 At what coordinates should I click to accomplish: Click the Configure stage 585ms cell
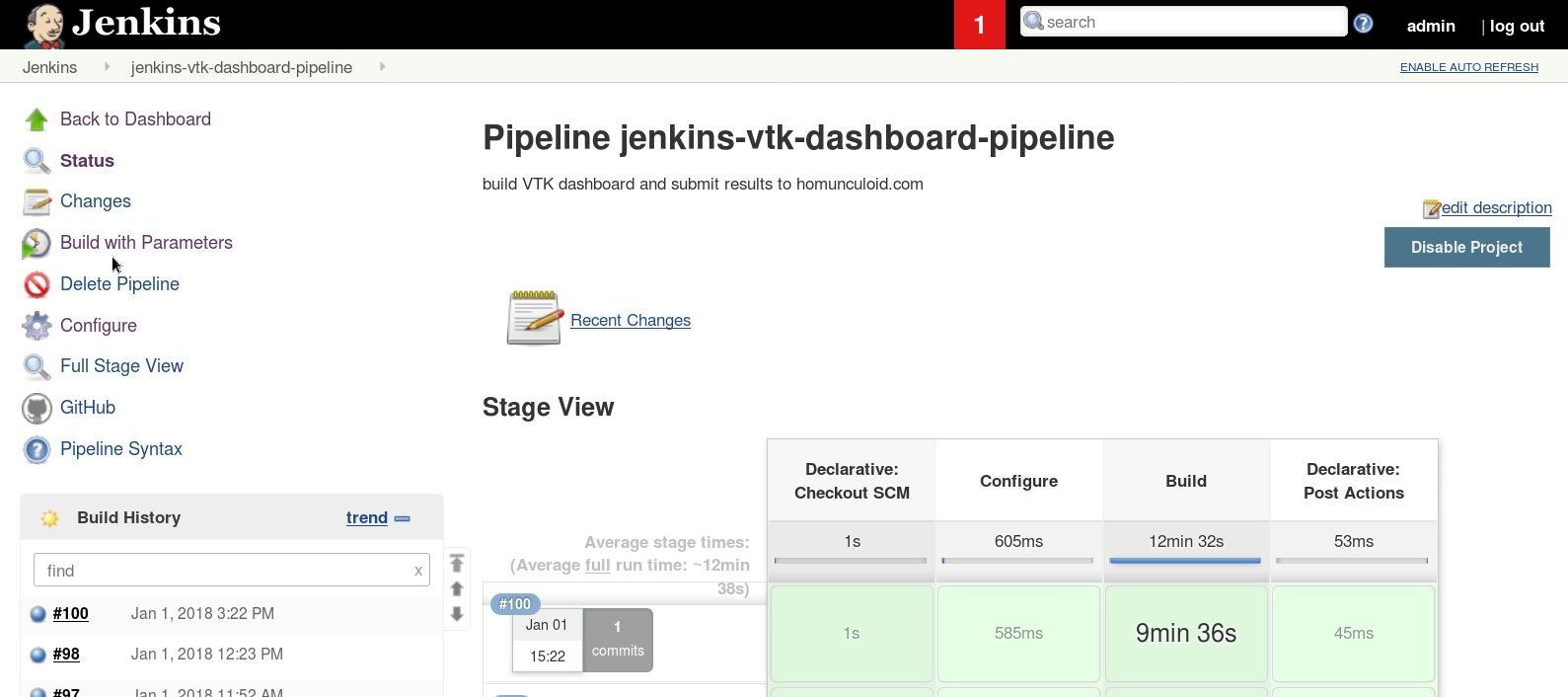(x=1018, y=634)
